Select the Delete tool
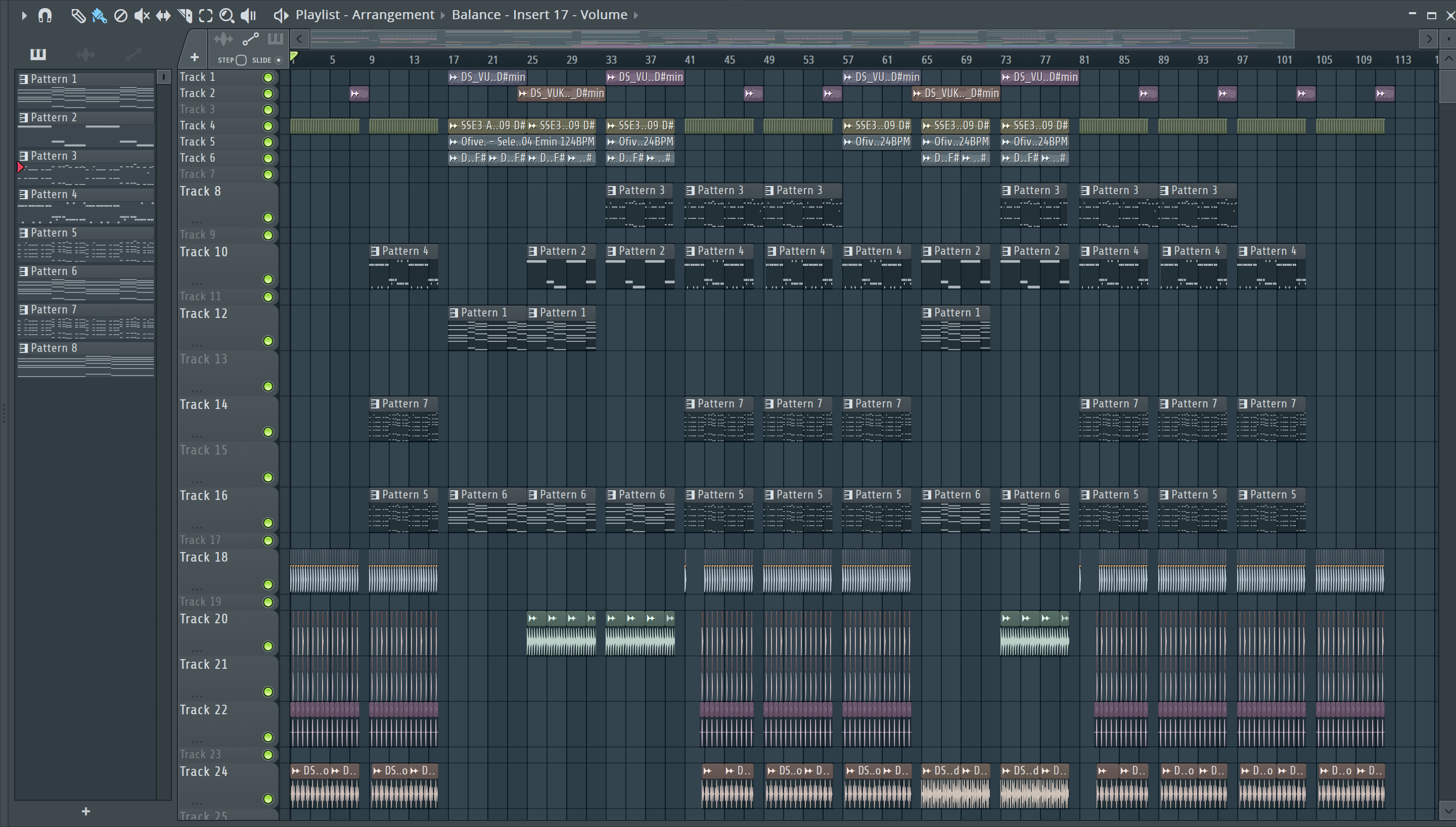The height and width of the screenshot is (827, 1456). 120,15
